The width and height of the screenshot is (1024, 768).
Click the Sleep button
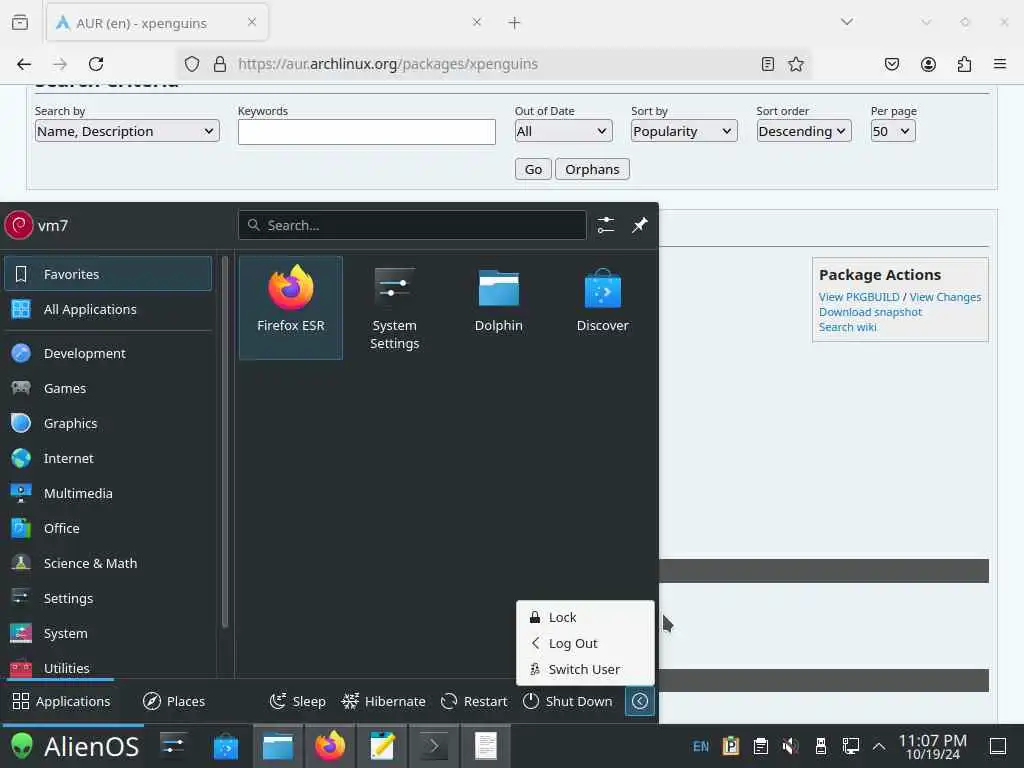point(297,701)
